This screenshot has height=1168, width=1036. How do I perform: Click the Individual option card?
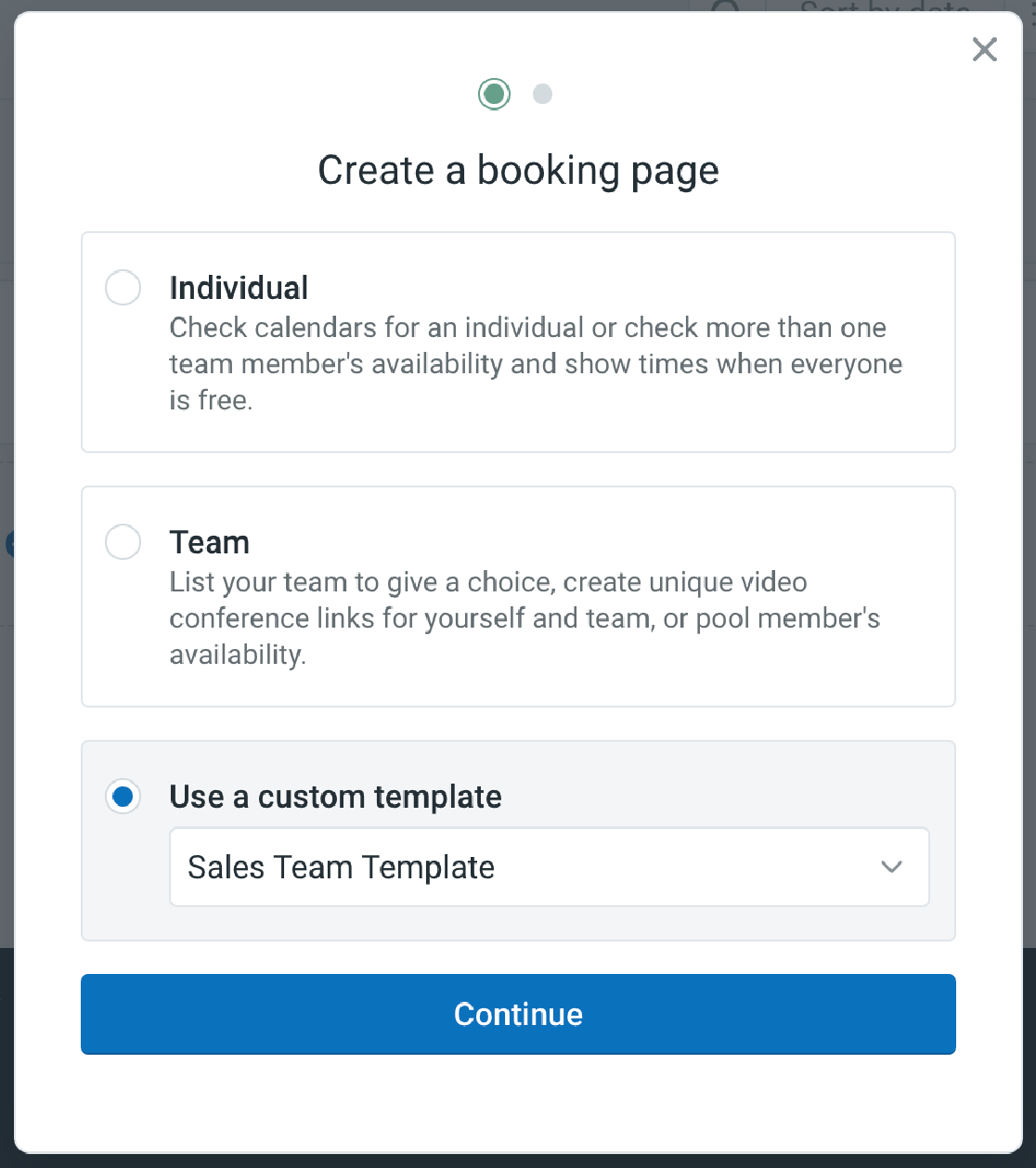[518, 342]
